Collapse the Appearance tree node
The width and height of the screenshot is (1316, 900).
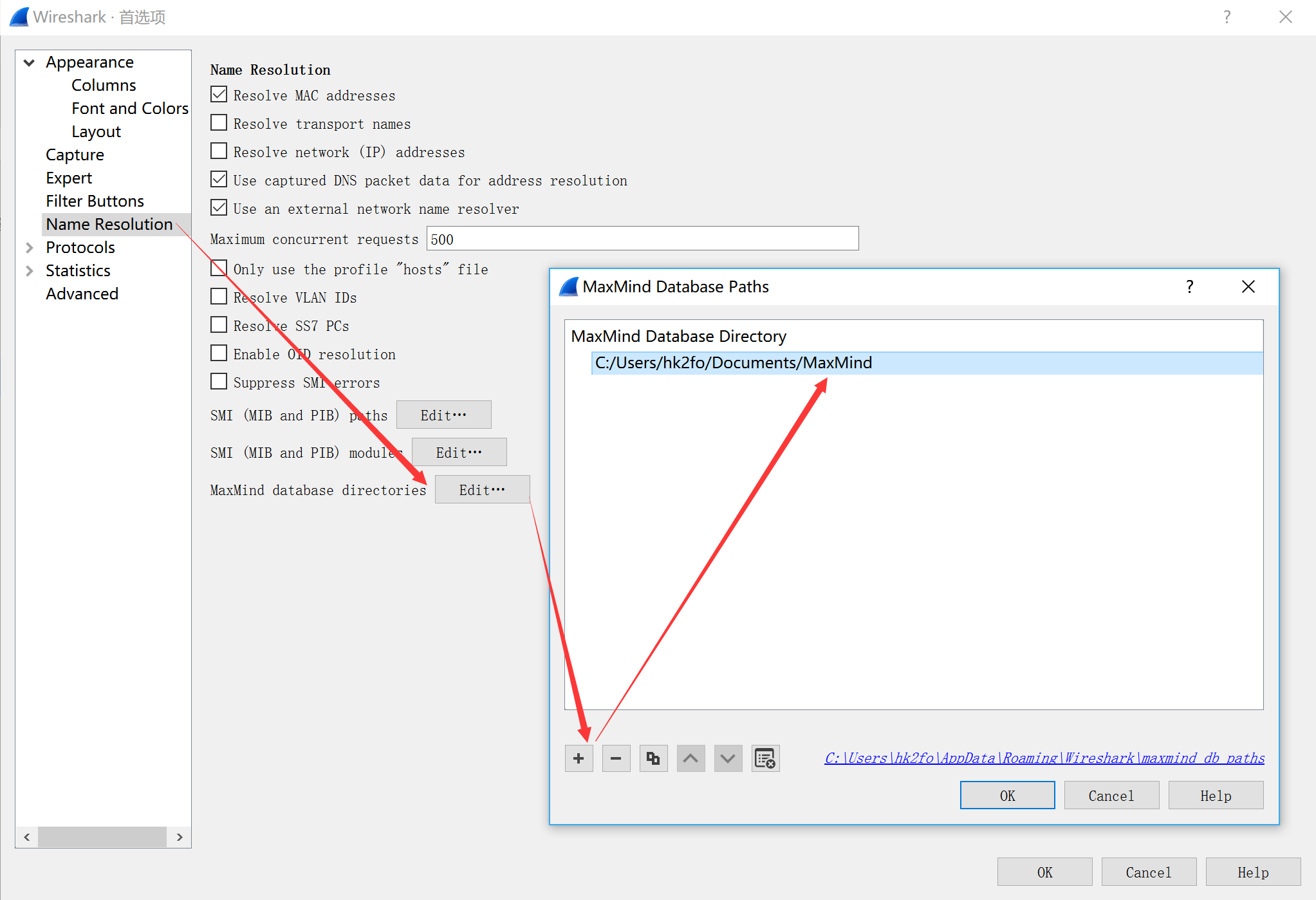click(29, 62)
